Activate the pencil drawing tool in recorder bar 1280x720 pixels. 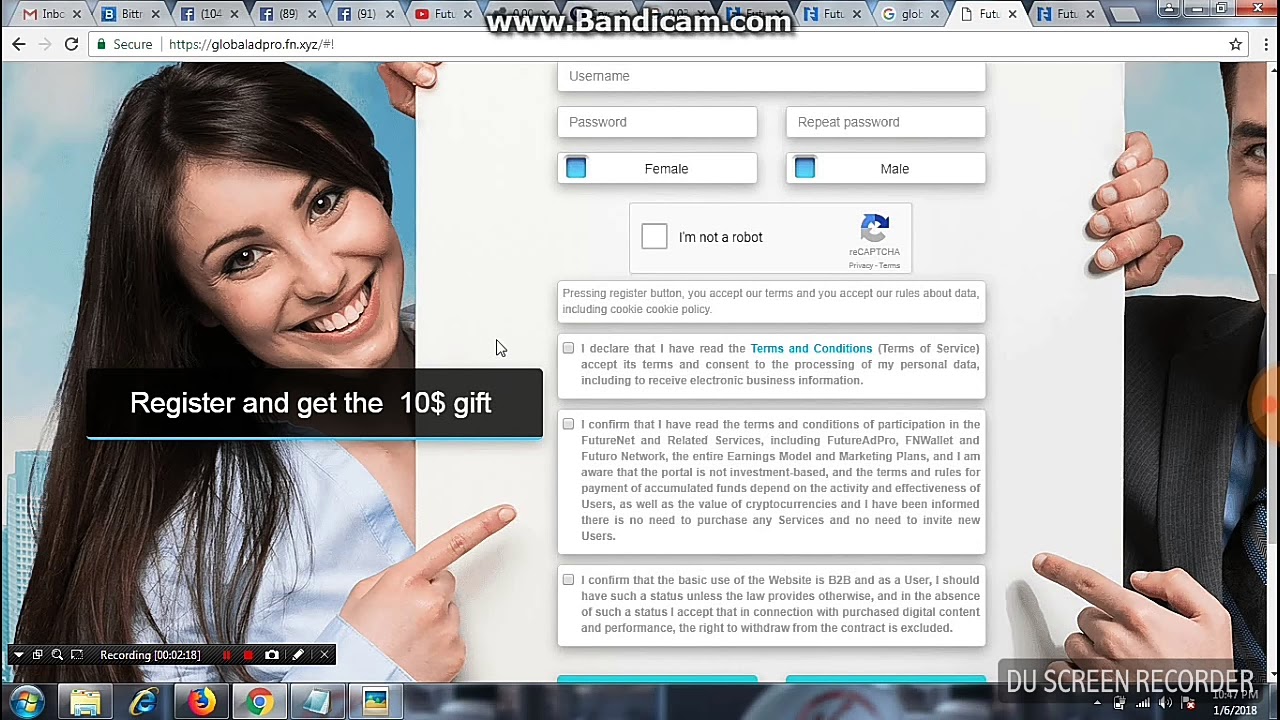click(x=298, y=655)
